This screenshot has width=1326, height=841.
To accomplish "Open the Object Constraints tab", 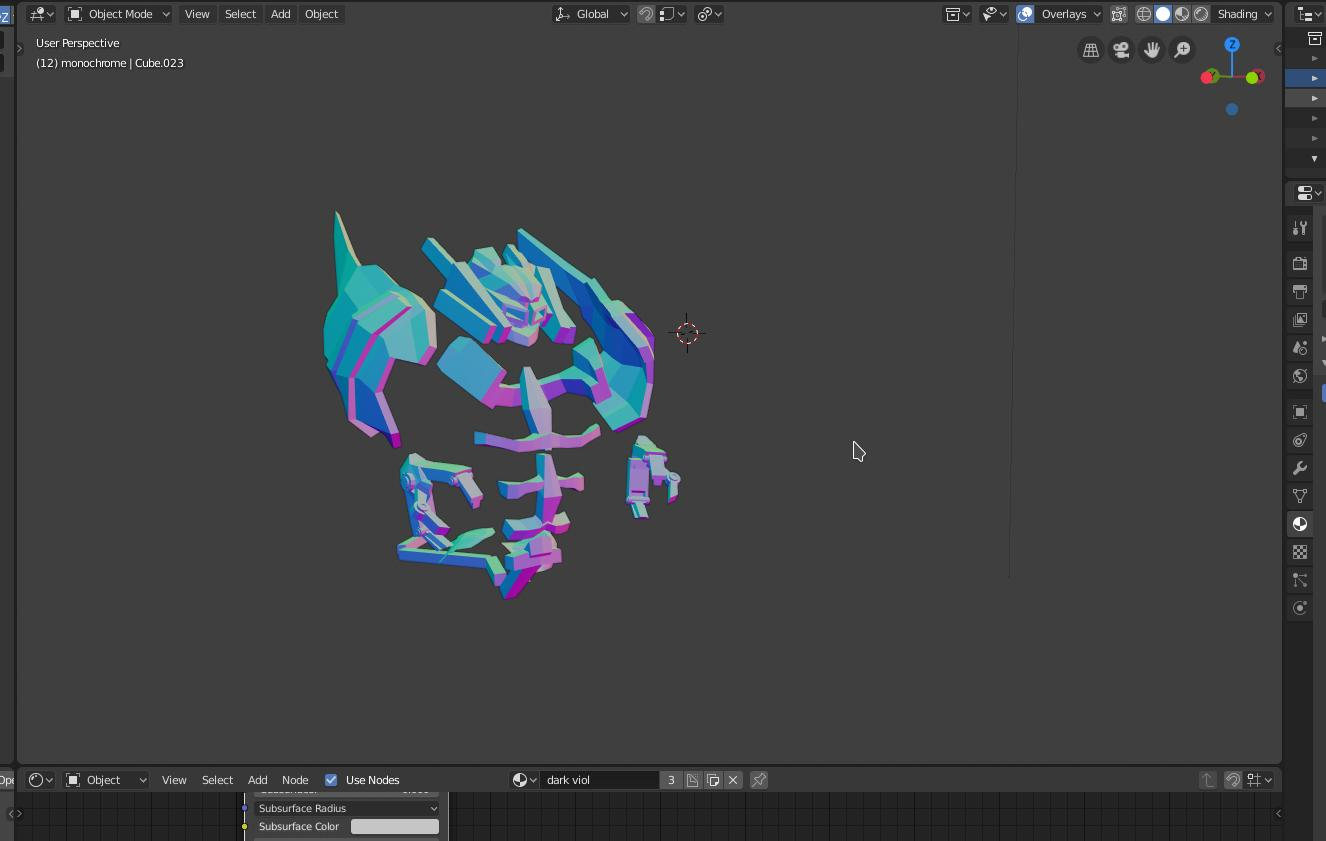I will [1300, 440].
